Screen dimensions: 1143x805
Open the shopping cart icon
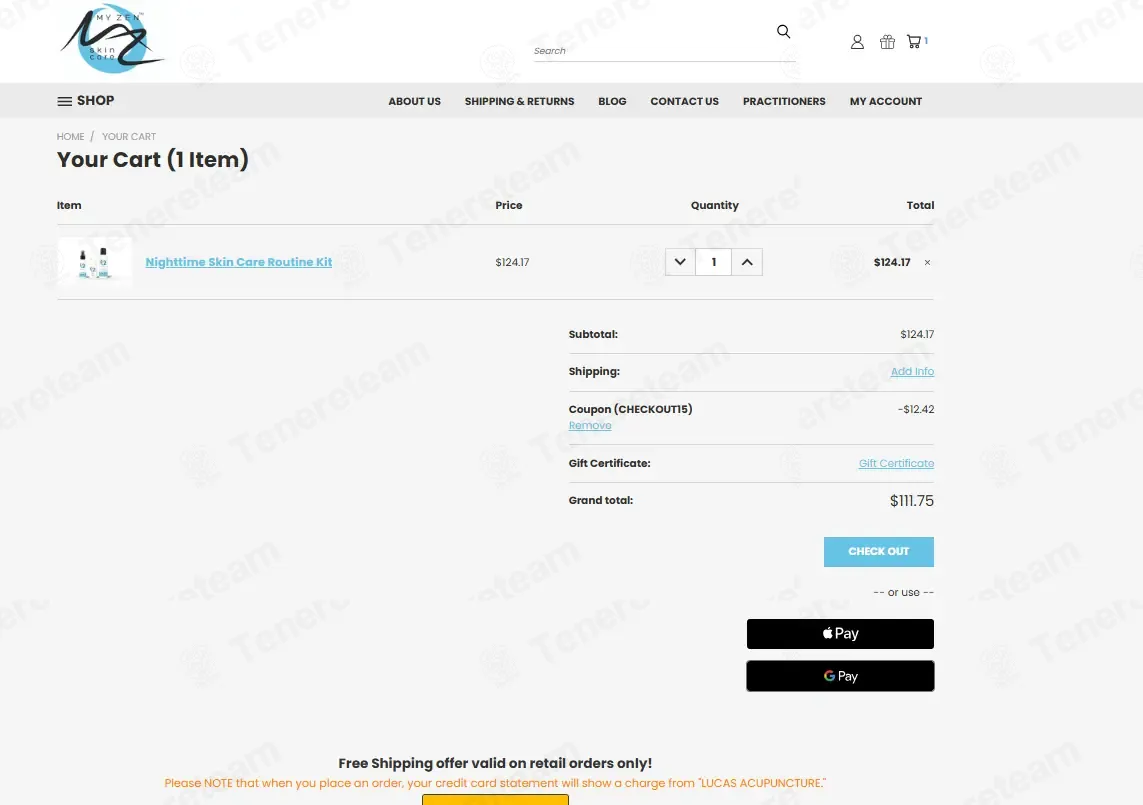click(913, 42)
